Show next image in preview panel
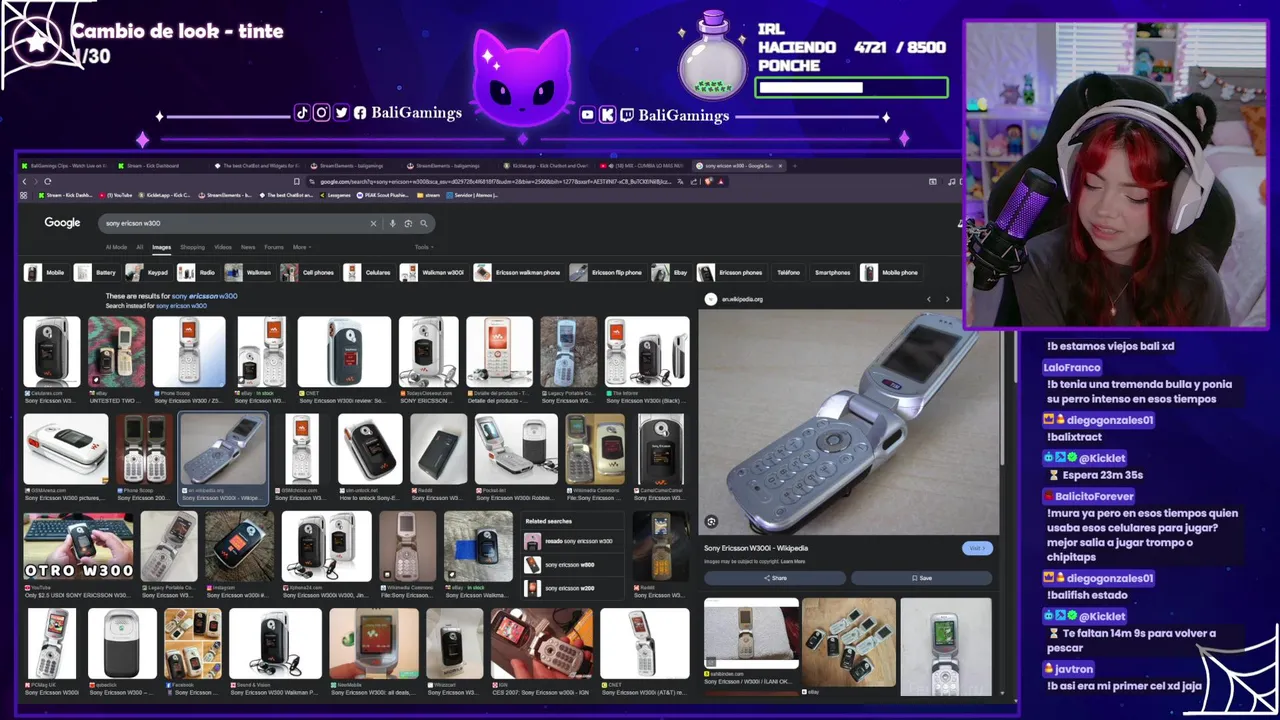Image resolution: width=1280 pixels, height=720 pixels. (x=947, y=299)
